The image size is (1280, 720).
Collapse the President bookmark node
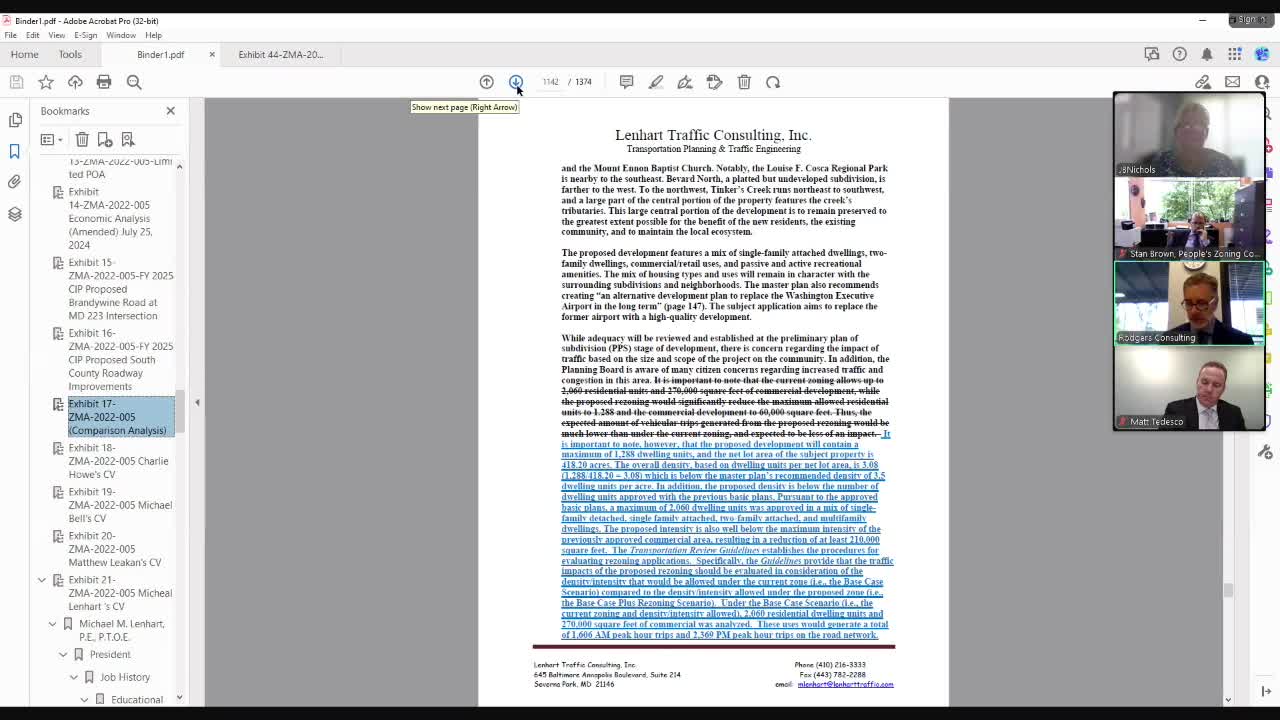(x=63, y=655)
